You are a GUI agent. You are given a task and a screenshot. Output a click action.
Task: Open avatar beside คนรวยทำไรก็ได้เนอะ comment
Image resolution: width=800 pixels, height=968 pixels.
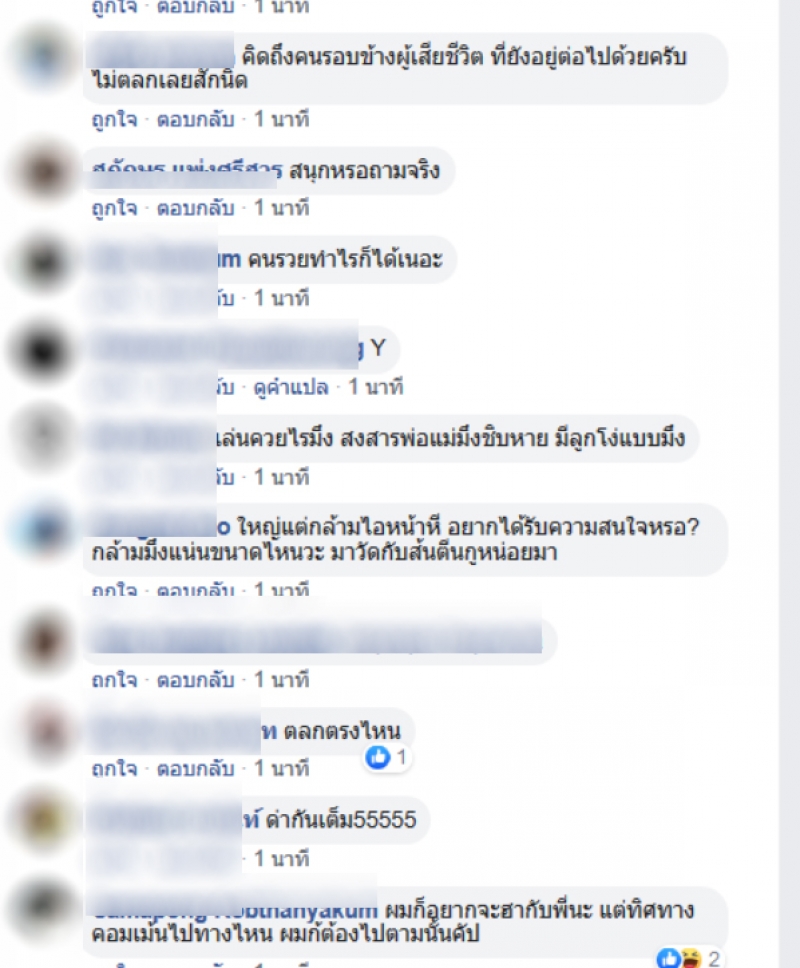pos(43,261)
